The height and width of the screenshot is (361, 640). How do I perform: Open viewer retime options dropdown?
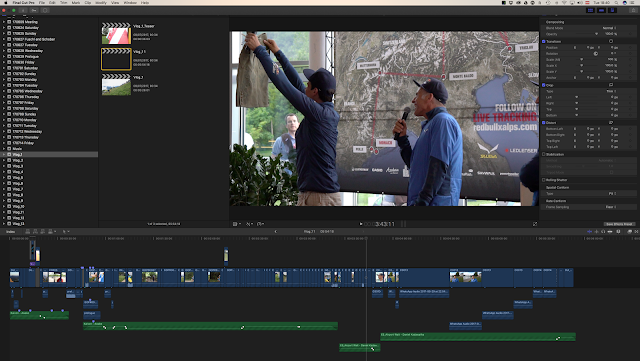(x=260, y=224)
